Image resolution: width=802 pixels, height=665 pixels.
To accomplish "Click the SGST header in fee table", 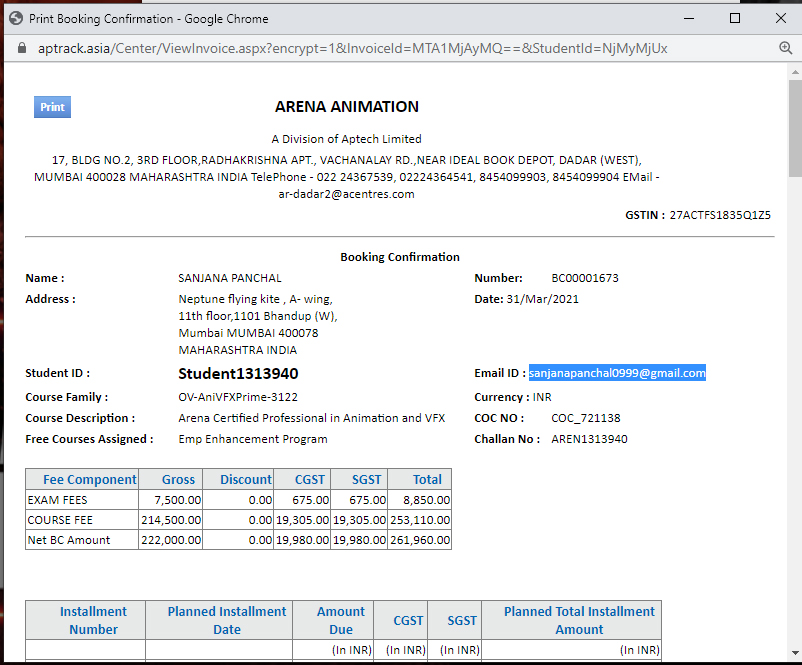I will [x=359, y=479].
